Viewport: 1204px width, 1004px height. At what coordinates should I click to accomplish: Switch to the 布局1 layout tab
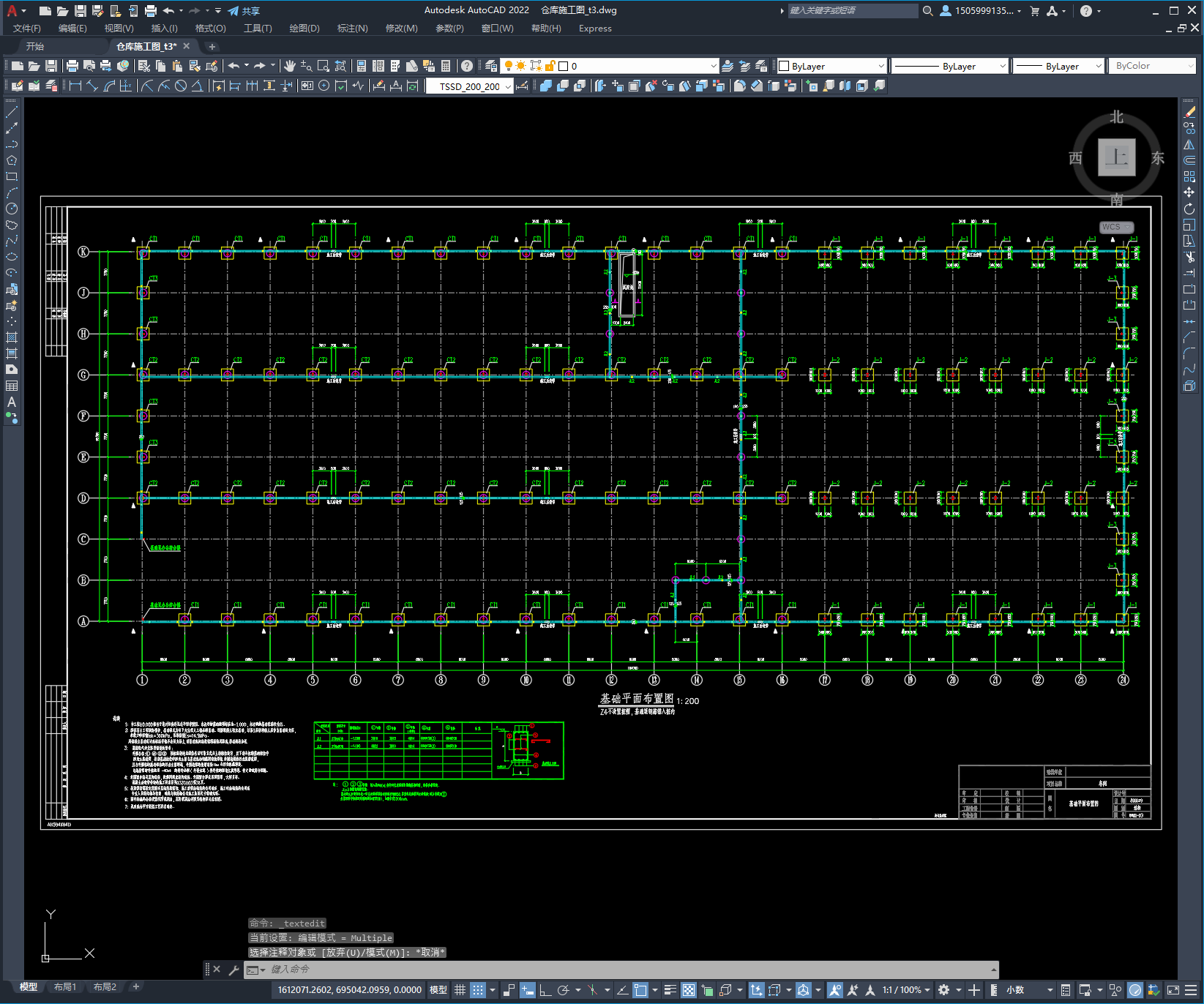click(65, 986)
